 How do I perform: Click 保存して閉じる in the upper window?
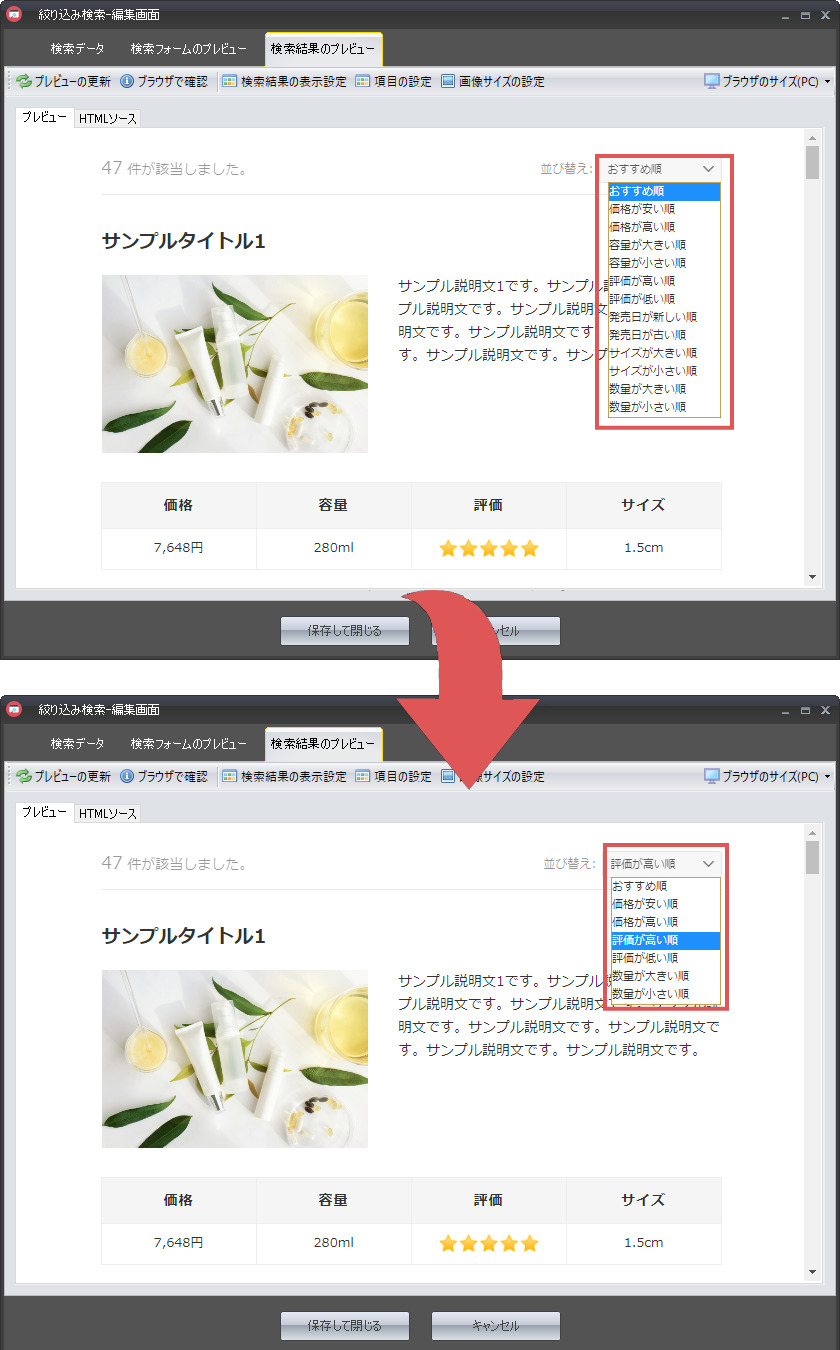click(345, 631)
